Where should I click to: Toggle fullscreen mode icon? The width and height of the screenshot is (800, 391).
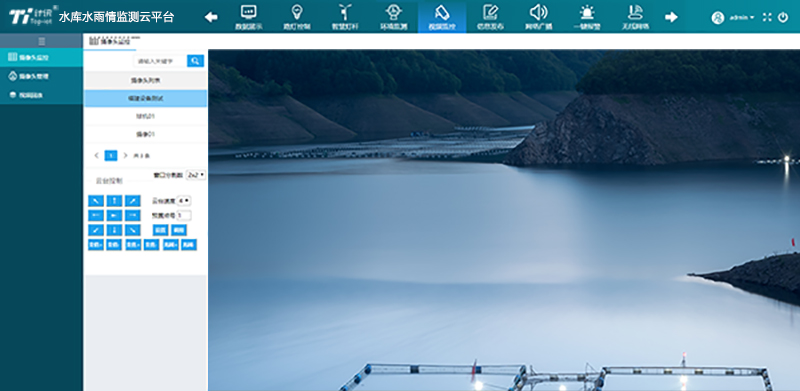pos(767,17)
